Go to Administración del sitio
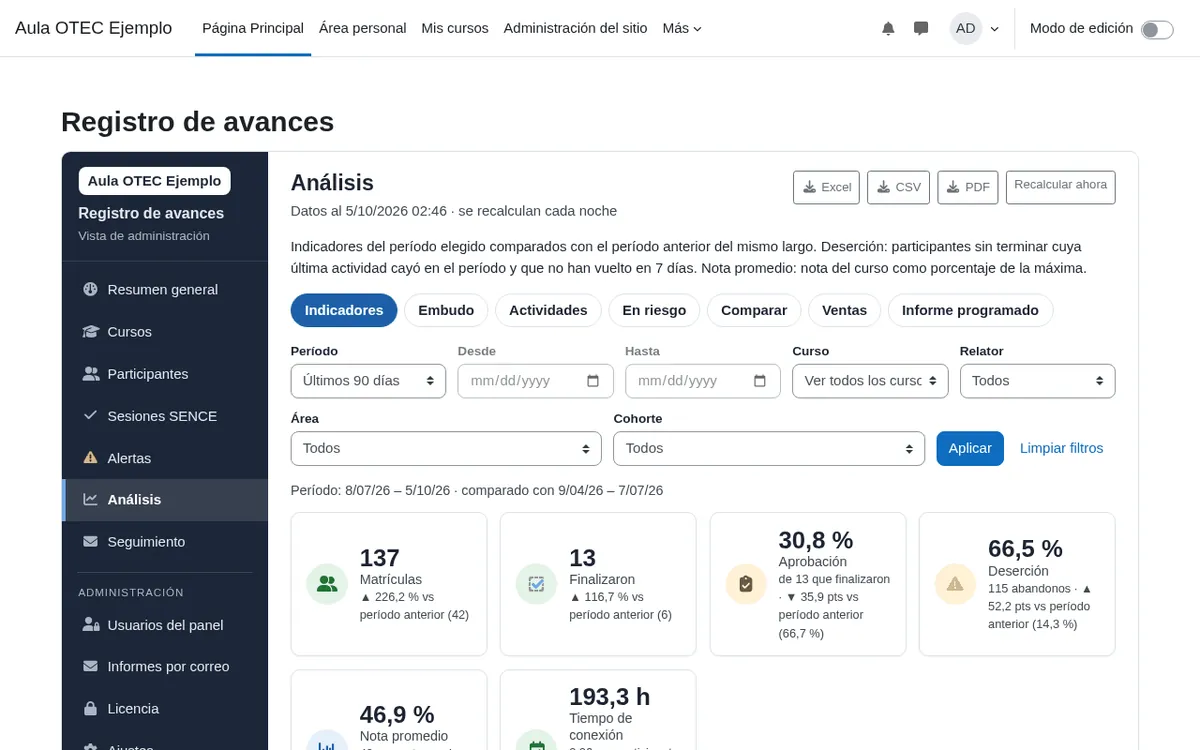 576,28
